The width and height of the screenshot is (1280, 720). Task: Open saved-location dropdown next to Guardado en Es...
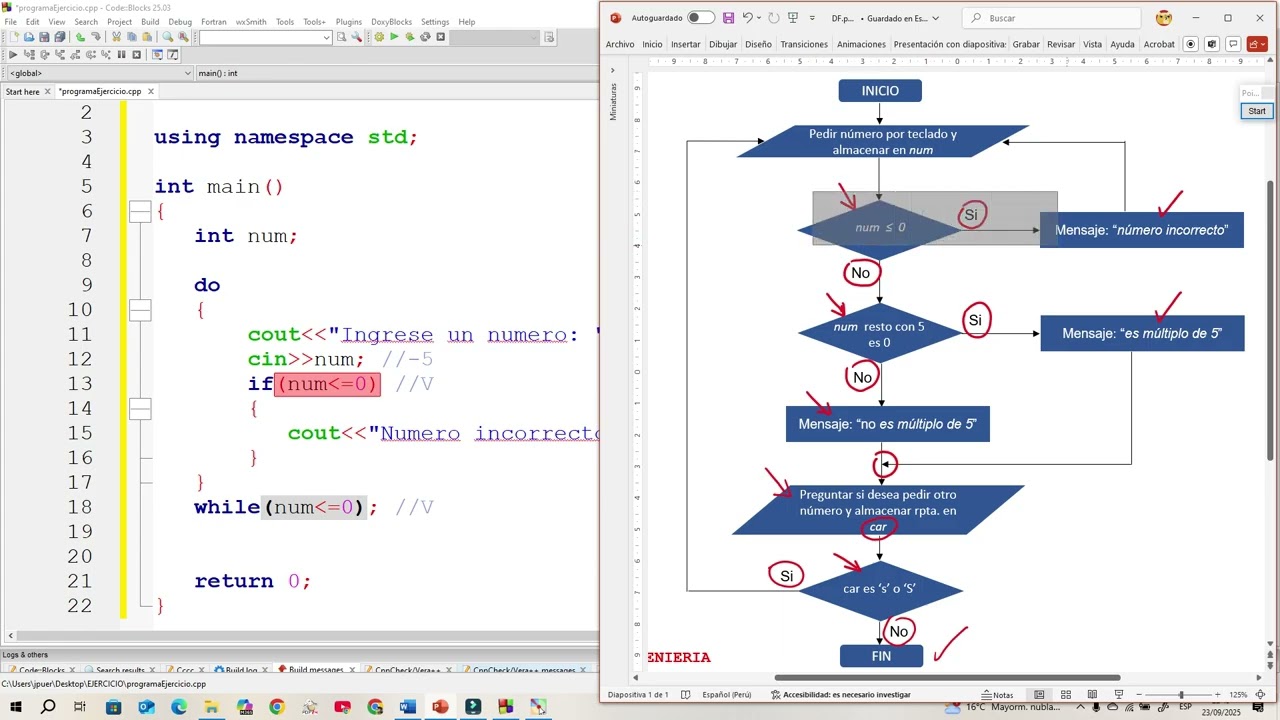pyautogui.click(x=935, y=18)
